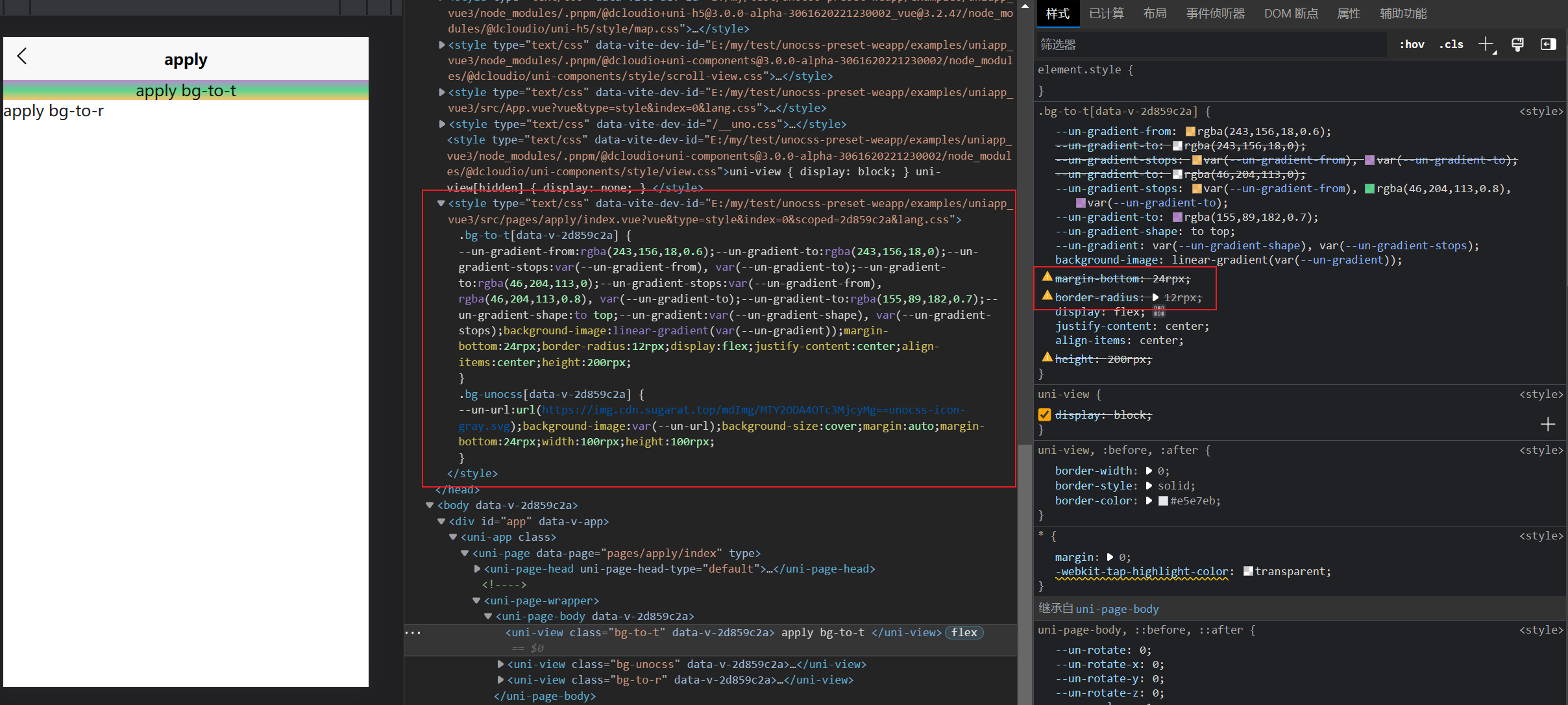
Task: Click the rendering emulation paintbrush icon
Action: pyautogui.click(x=1517, y=44)
